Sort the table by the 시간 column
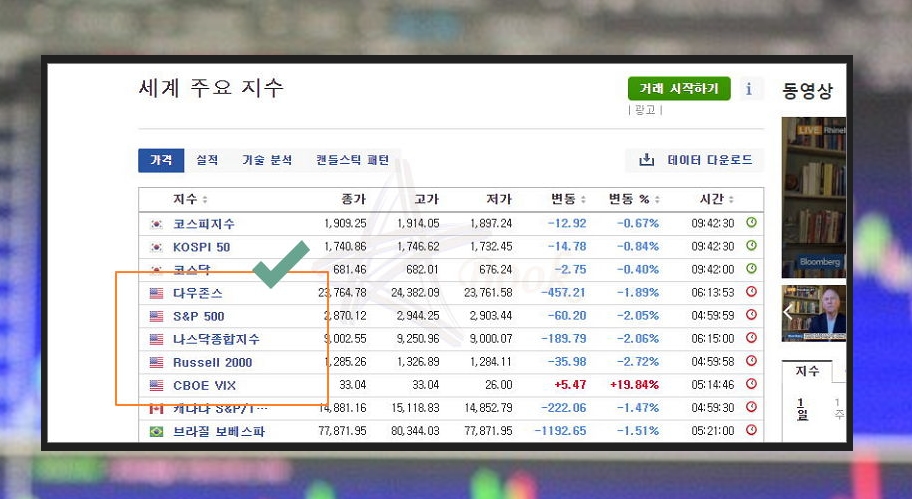912x499 pixels. pos(731,199)
